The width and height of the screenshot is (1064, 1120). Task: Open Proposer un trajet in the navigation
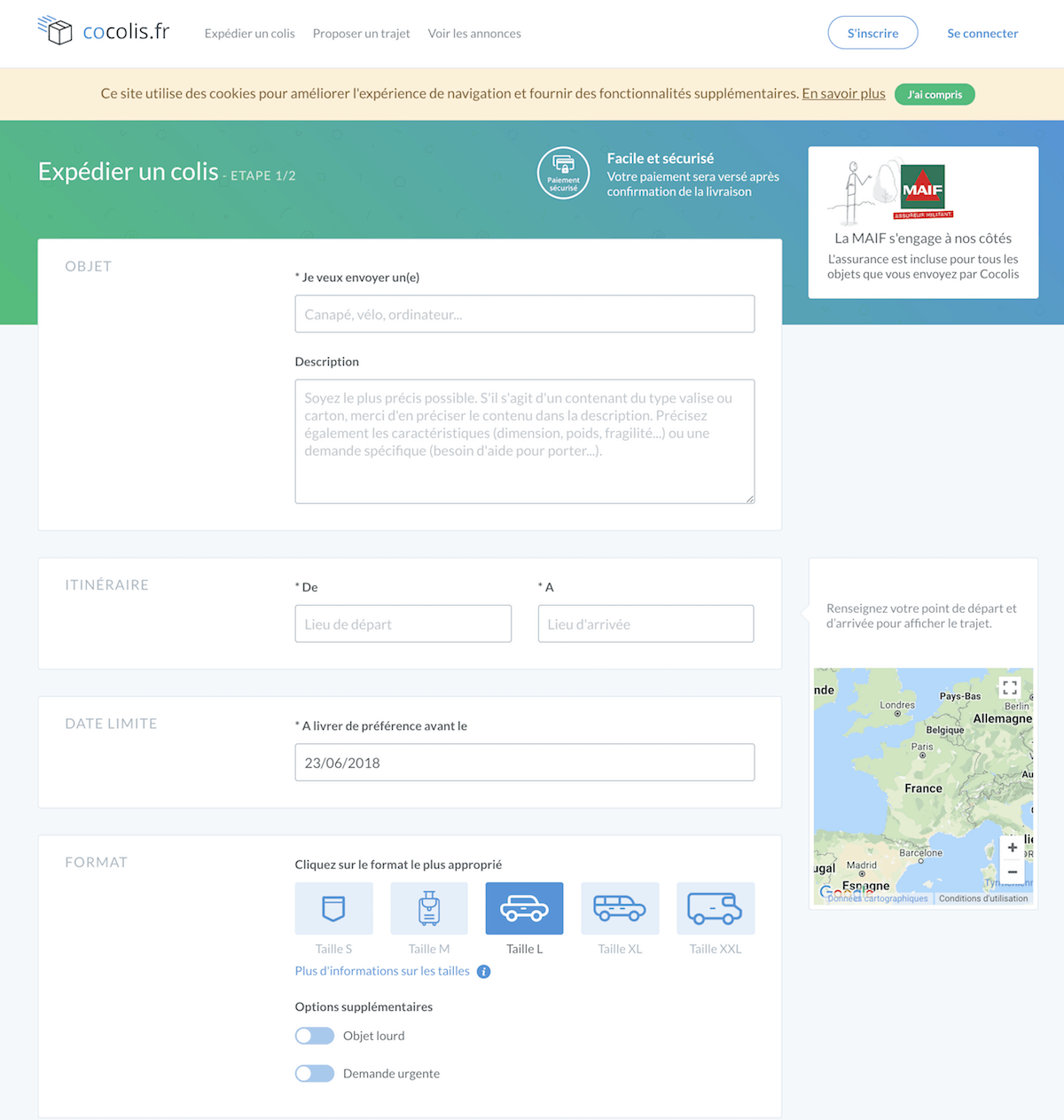361,34
